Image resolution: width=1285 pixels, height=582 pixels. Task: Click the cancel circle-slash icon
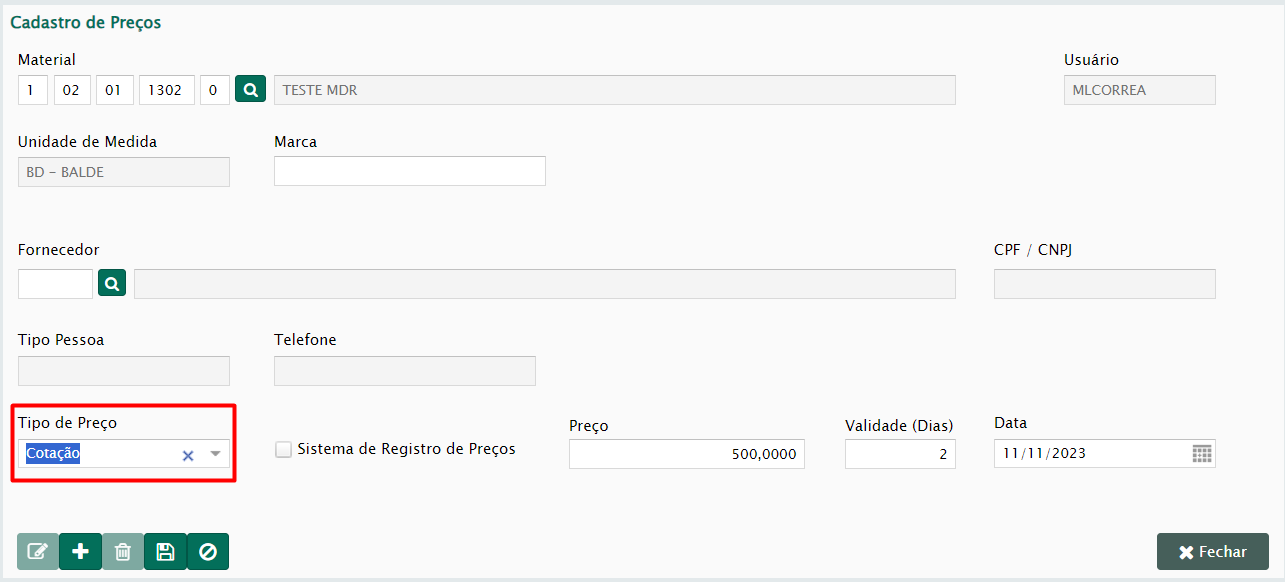208,552
